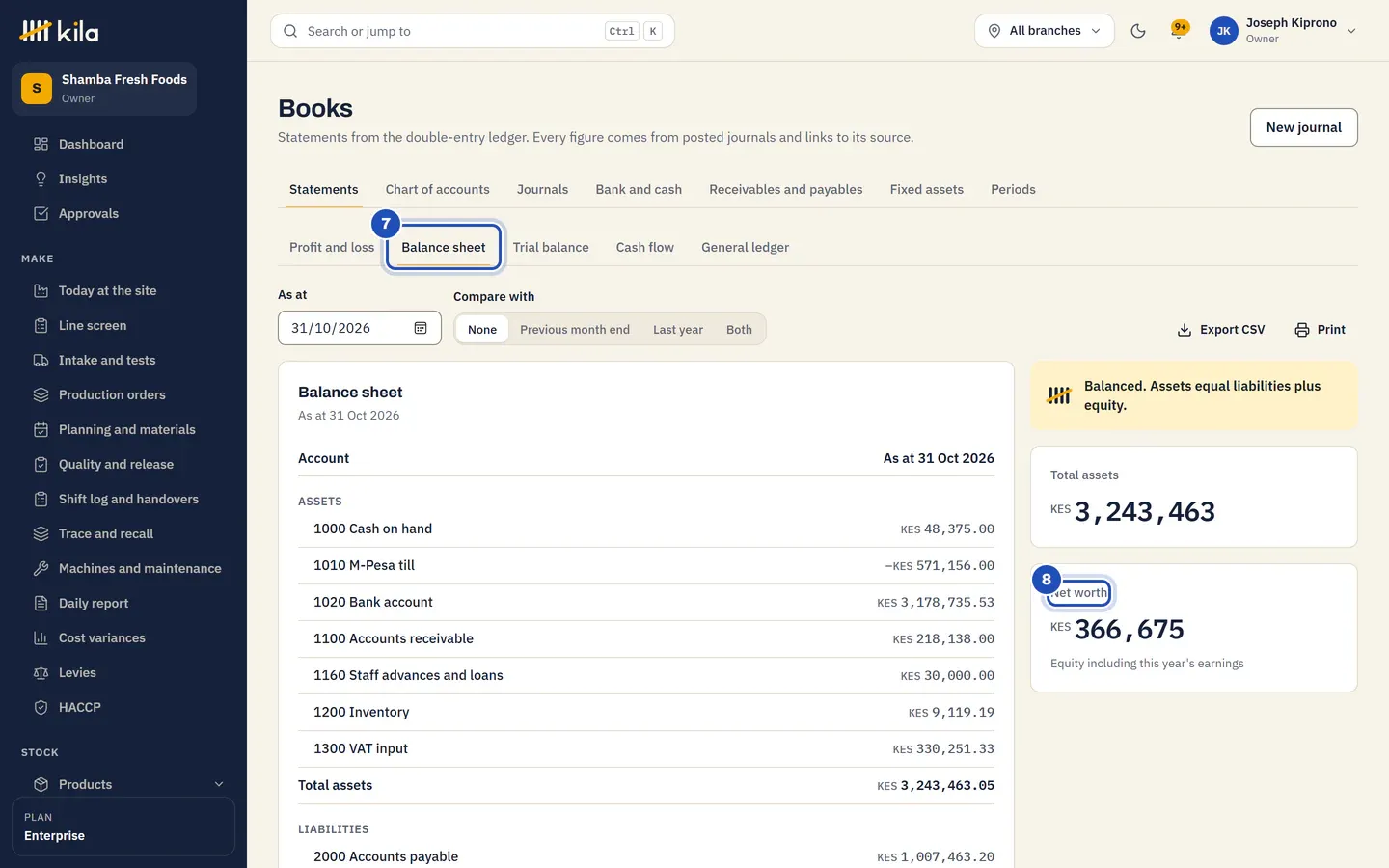Select Last year comparison
This screenshot has height=868, width=1389.
pyautogui.click(x=678, y=330)
